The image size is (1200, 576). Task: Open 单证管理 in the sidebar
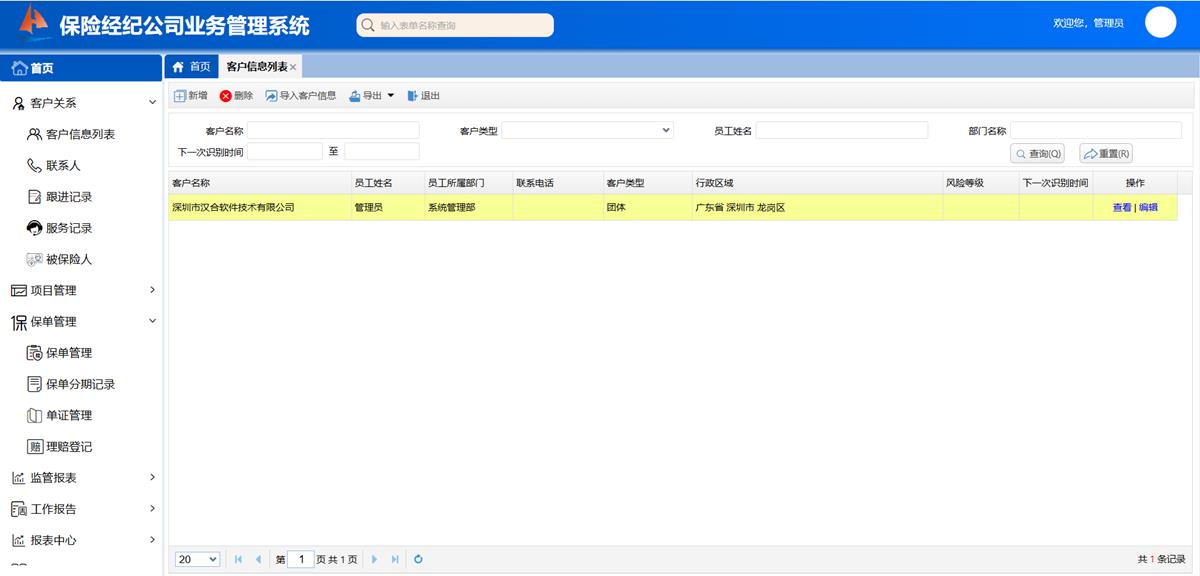pos(69,415)
